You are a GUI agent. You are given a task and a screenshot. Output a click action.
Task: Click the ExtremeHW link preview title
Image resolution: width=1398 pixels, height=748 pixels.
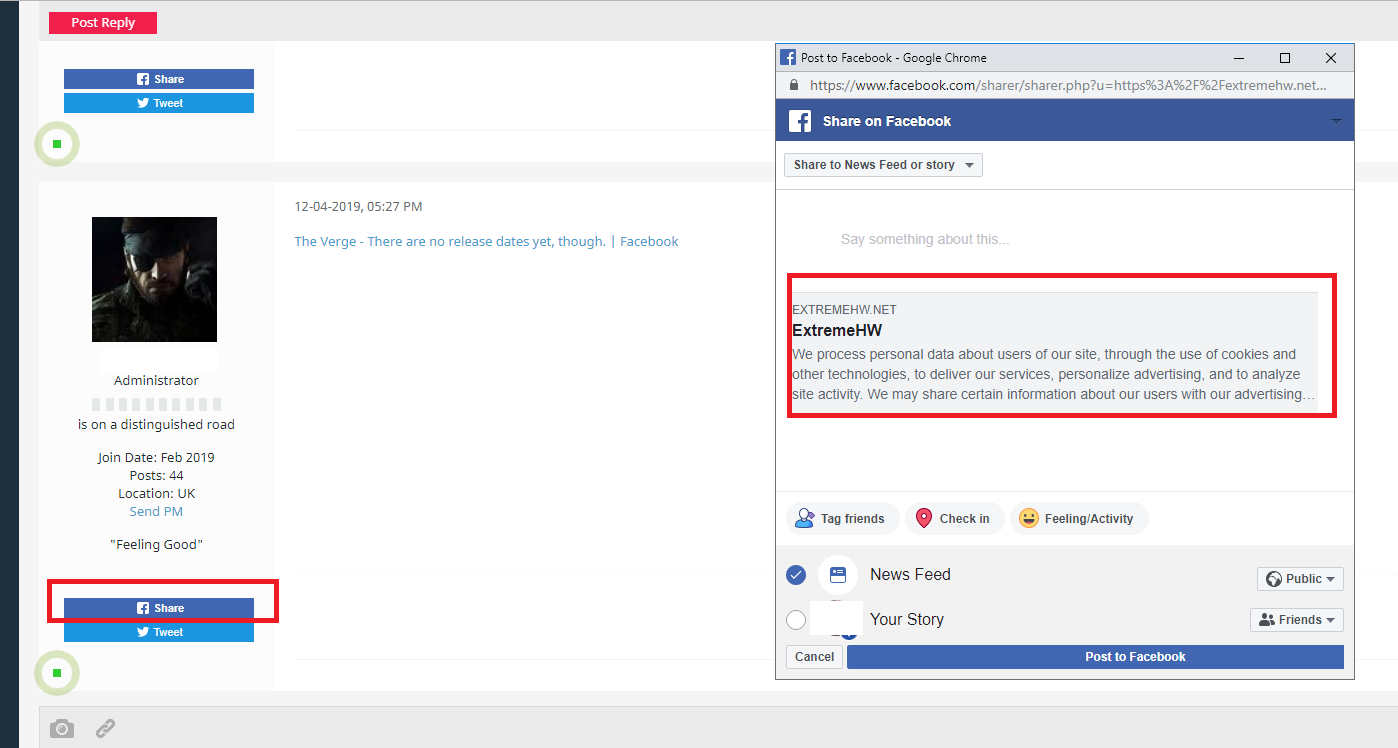click(837, 330)
